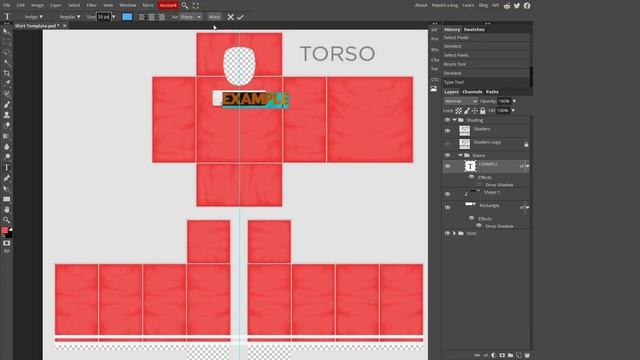
Task: Select the Eyedropper tool
Action: coord(7,83)
